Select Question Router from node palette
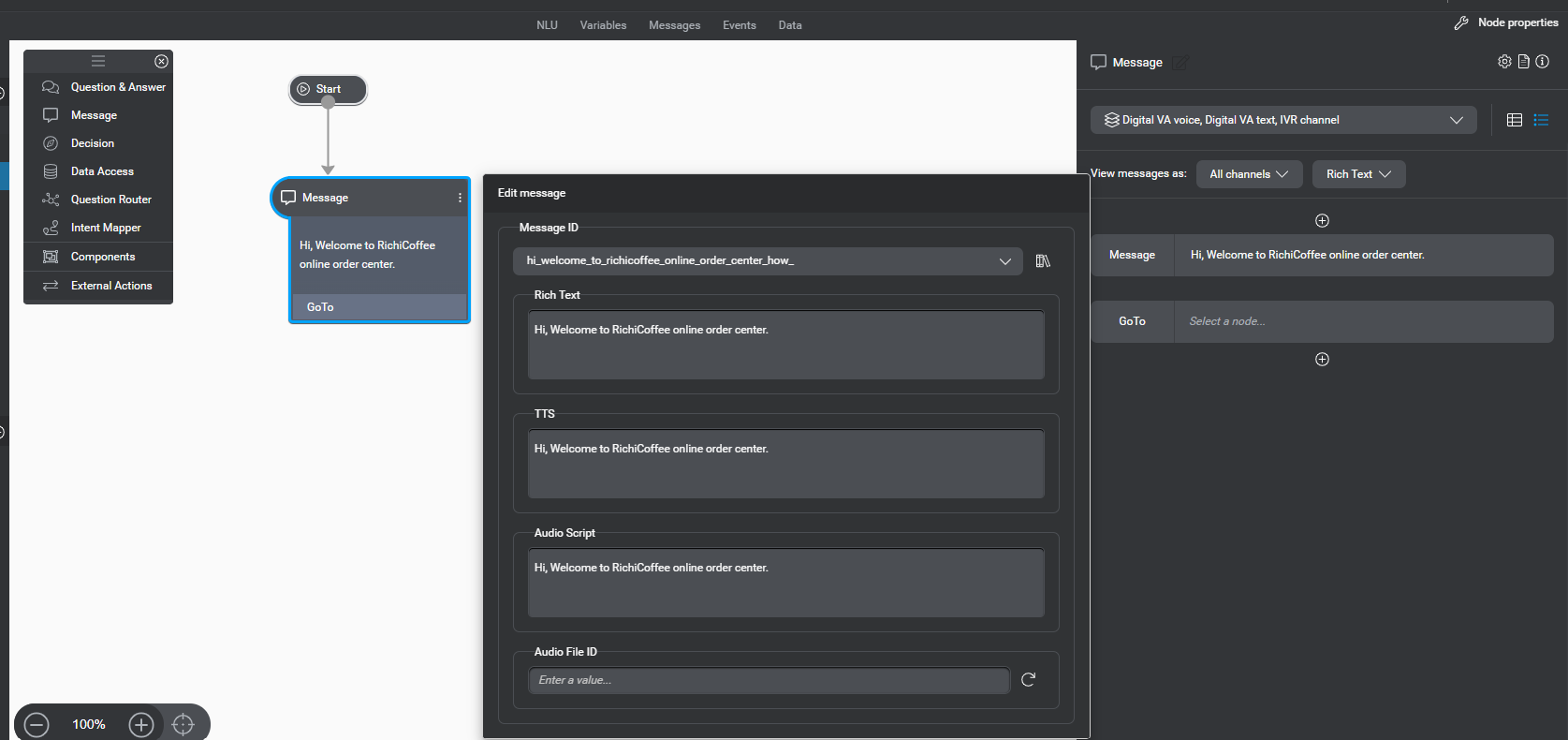The image size is (1568, 740). pyautogui.click(x=110, y=200)
